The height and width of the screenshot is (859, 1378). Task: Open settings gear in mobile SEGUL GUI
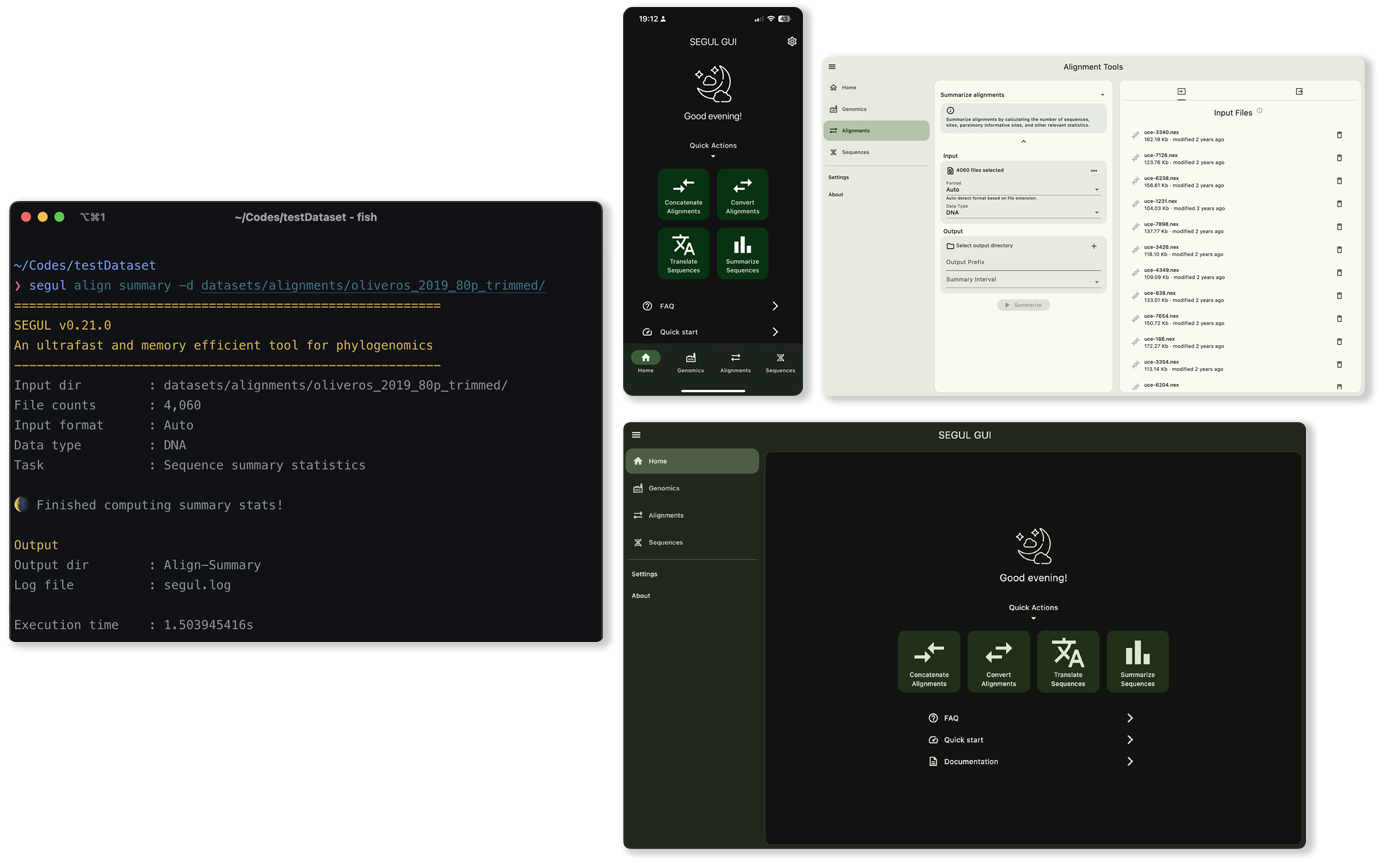[x=792, y=42]
